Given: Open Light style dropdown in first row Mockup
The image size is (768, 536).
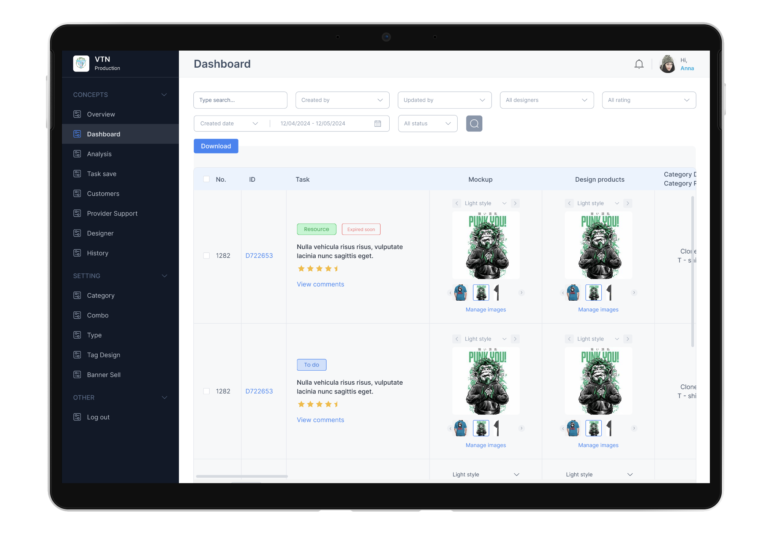Looking at the screenshot, I should 485,203.
